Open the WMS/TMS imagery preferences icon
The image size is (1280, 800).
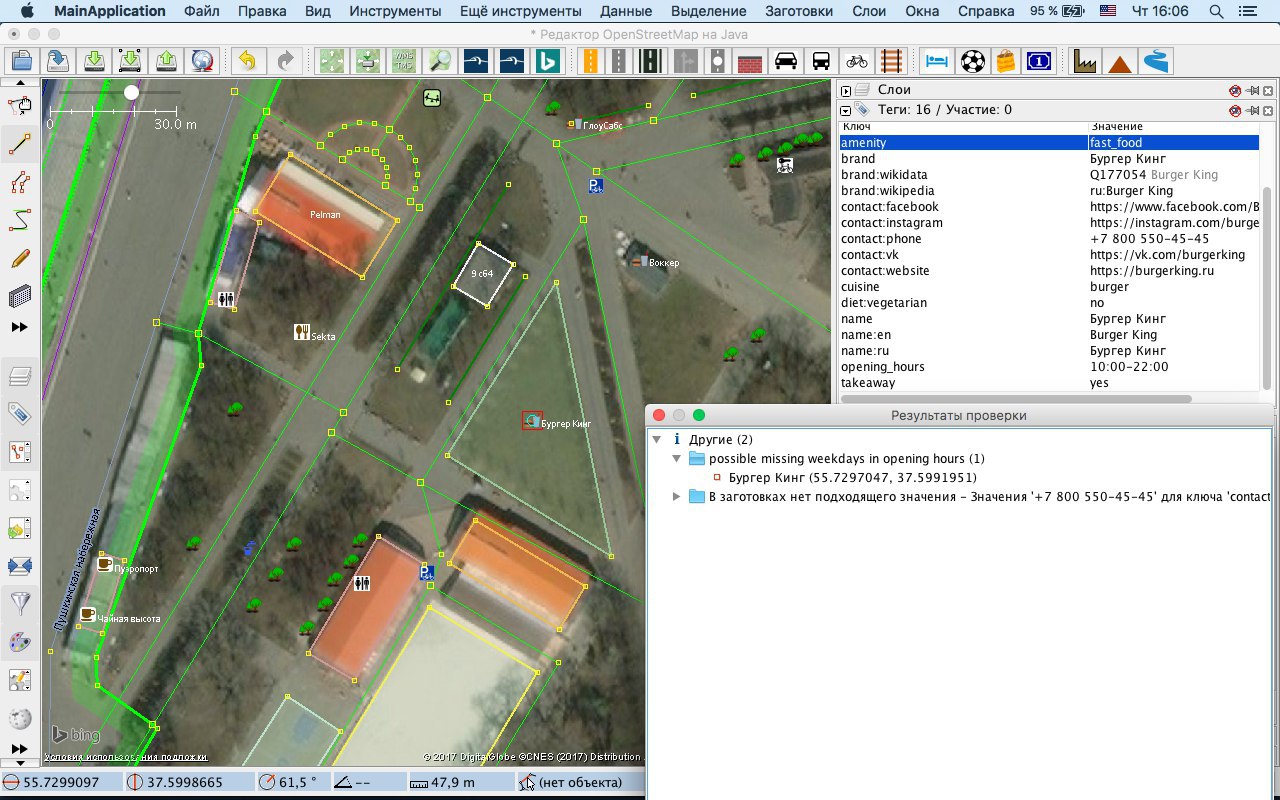pos(403,61)
